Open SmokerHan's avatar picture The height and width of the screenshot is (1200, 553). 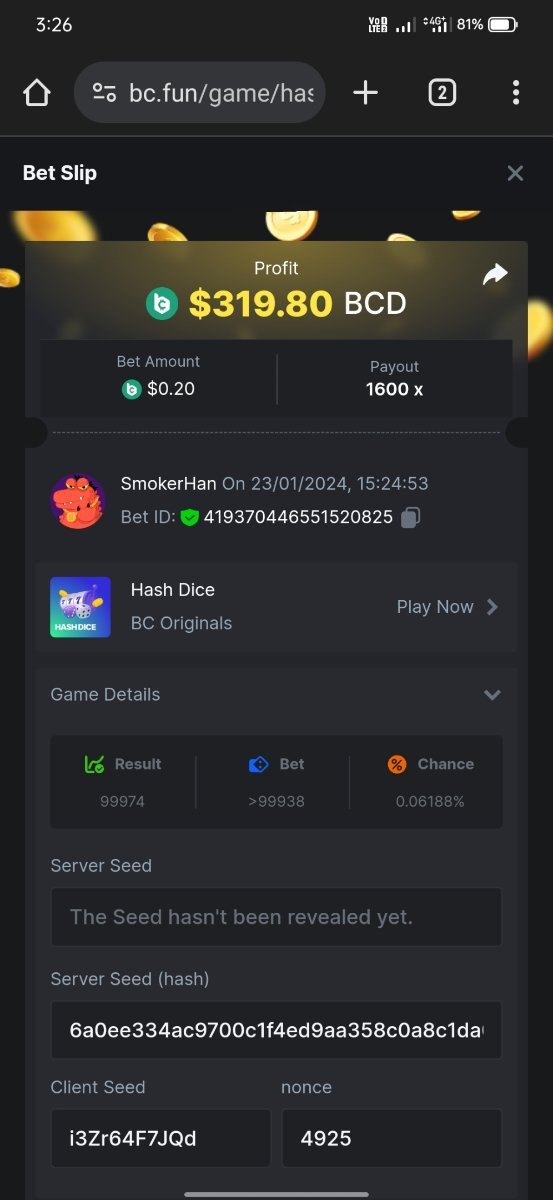pos(78,501)
